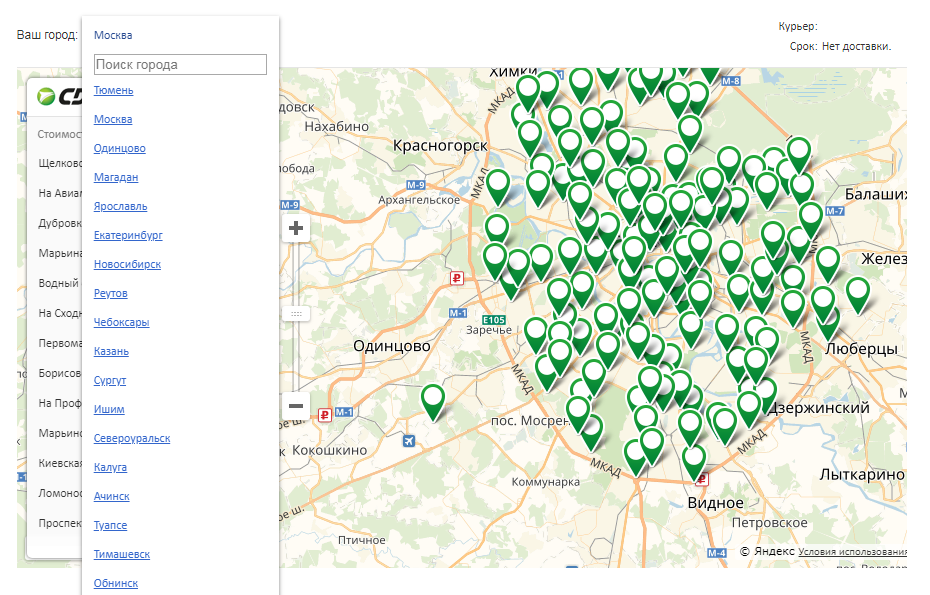This screenshot has height=595, width=930.
Task: Choose Екатеринбург from the city list
Action: coord(128,235)
